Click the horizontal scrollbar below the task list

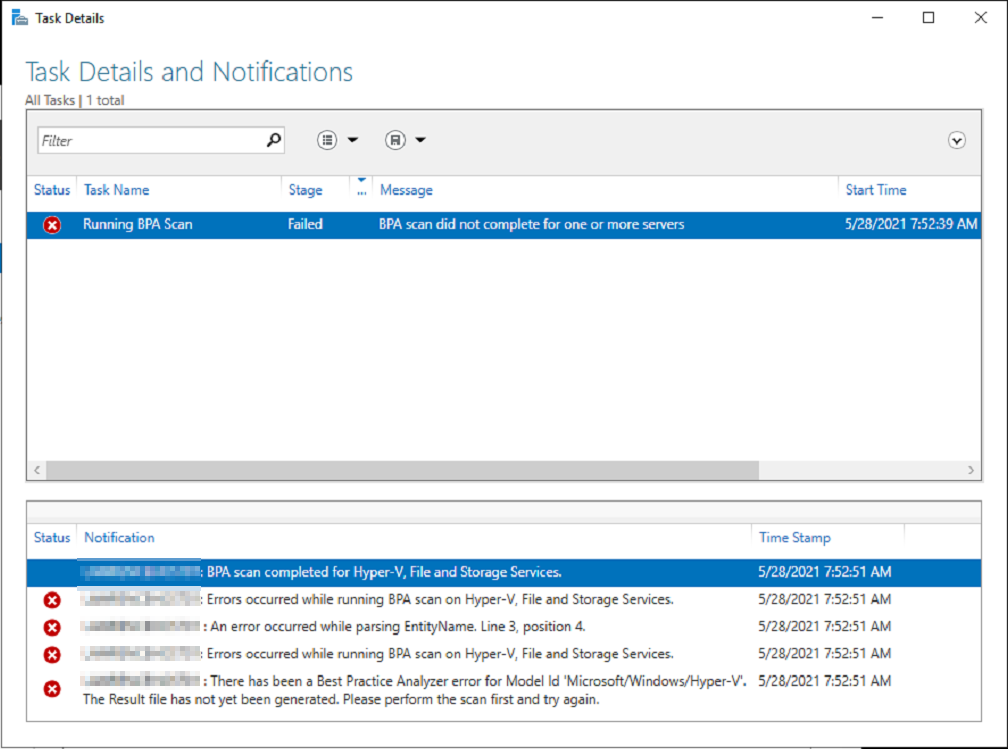[400, 470]
